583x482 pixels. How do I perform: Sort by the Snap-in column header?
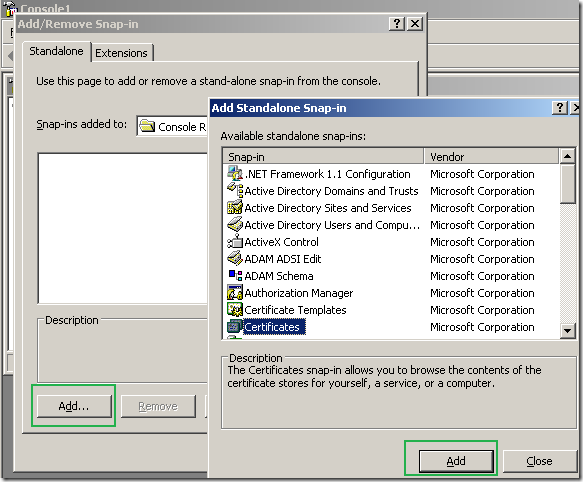pyautogui.click(x=323, y=157)
